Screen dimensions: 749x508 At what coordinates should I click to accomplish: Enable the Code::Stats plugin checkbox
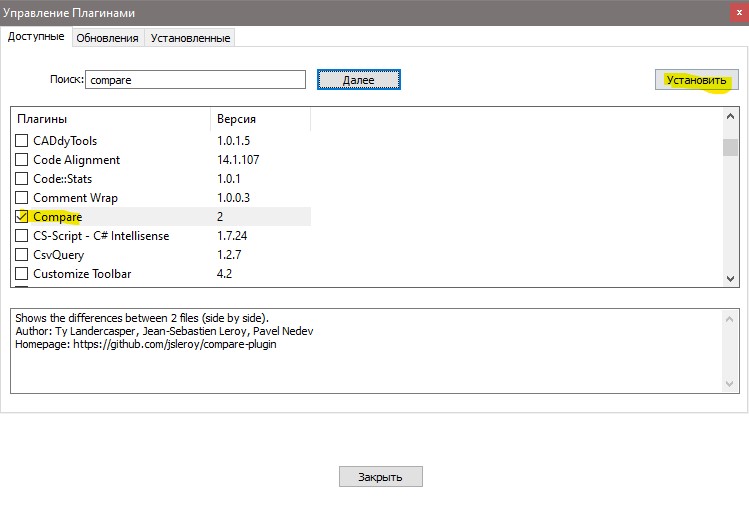pos(21,179)
